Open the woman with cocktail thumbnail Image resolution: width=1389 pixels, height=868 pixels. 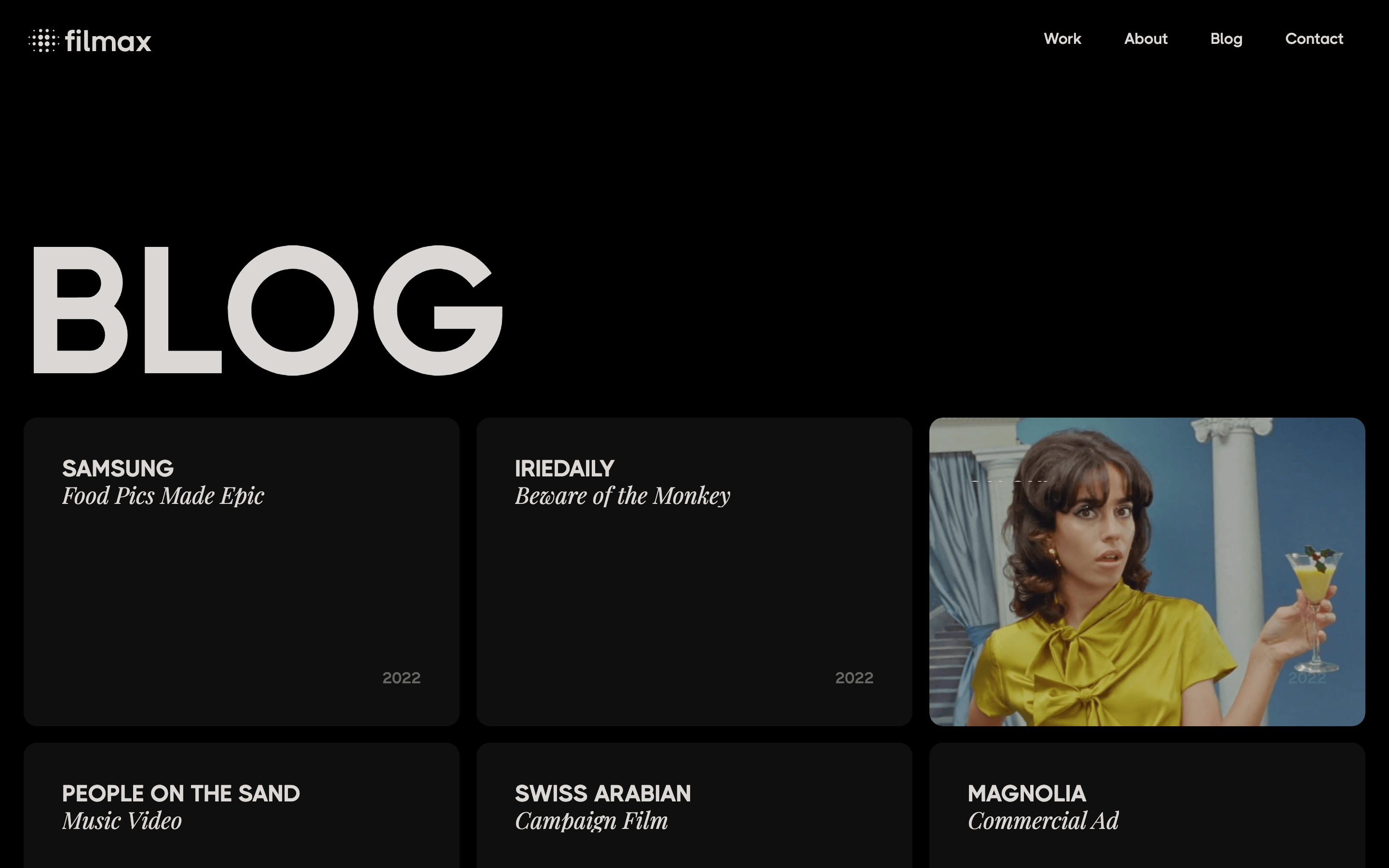1147,572
